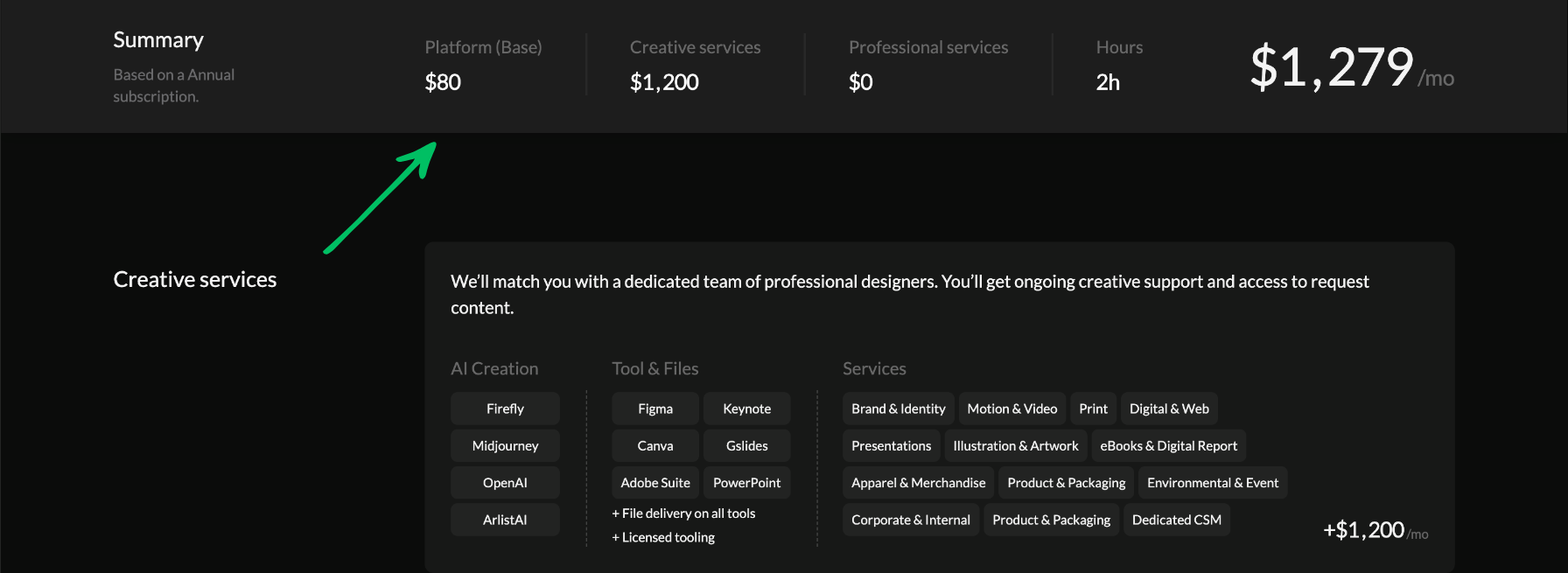This screenshot has height=573, width=1568.
Task: Click the Midjourney chip
Action: 505,445
